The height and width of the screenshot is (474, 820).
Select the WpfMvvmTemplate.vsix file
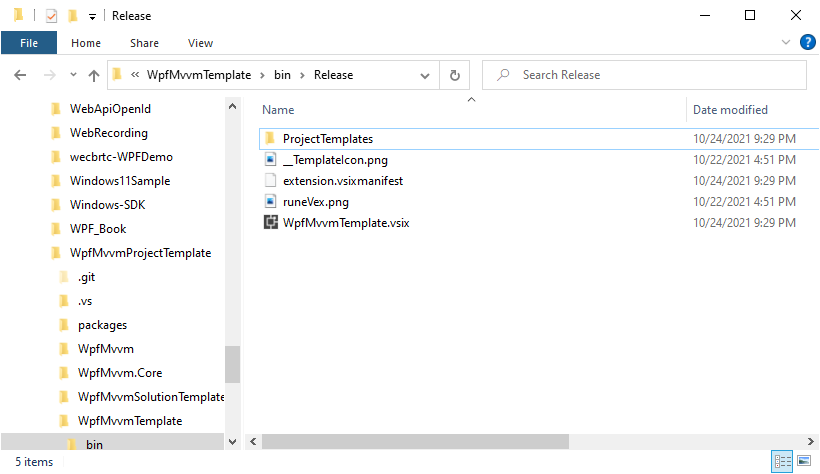point(346,222)
